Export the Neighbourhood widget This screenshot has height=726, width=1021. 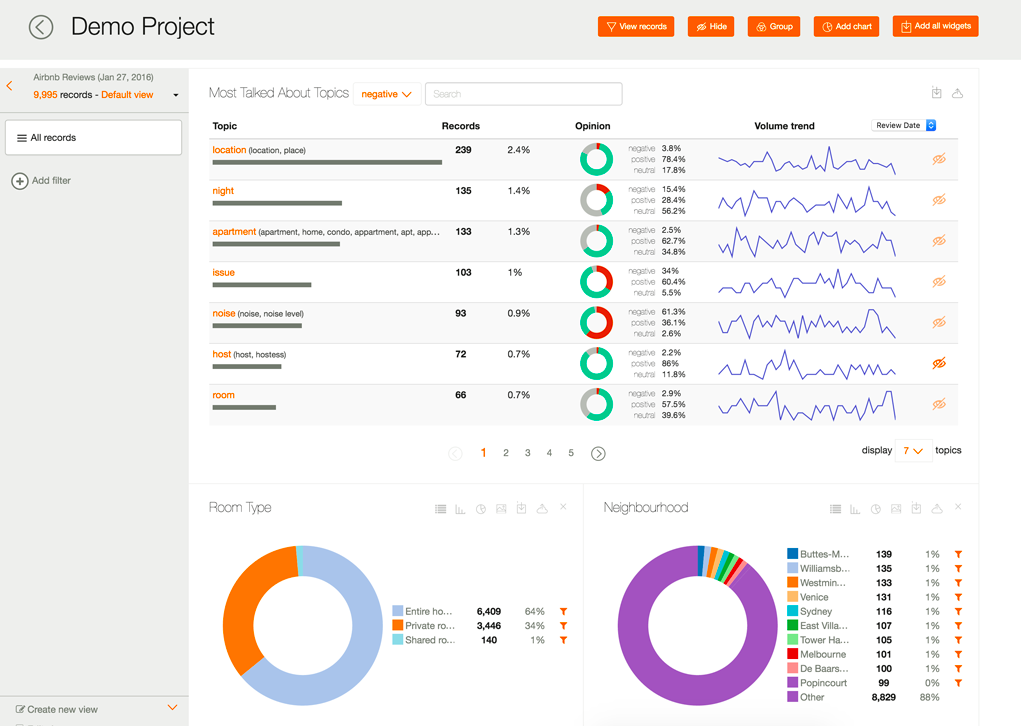coord(916,508)
